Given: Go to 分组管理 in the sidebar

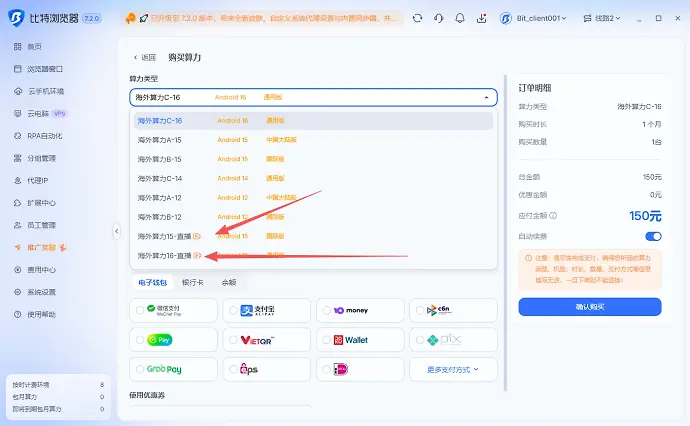Looking at the screenshot, I should [x=35, y=158].
